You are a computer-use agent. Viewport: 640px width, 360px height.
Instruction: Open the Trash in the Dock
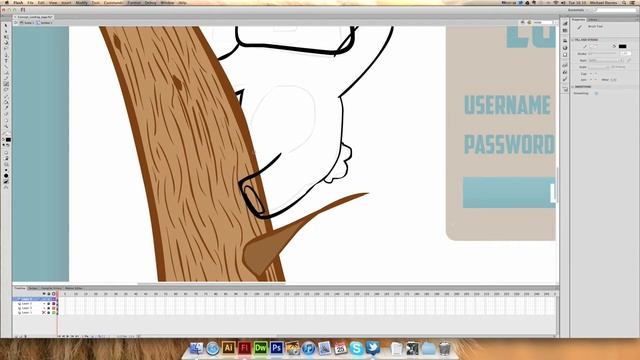point(445,348)
